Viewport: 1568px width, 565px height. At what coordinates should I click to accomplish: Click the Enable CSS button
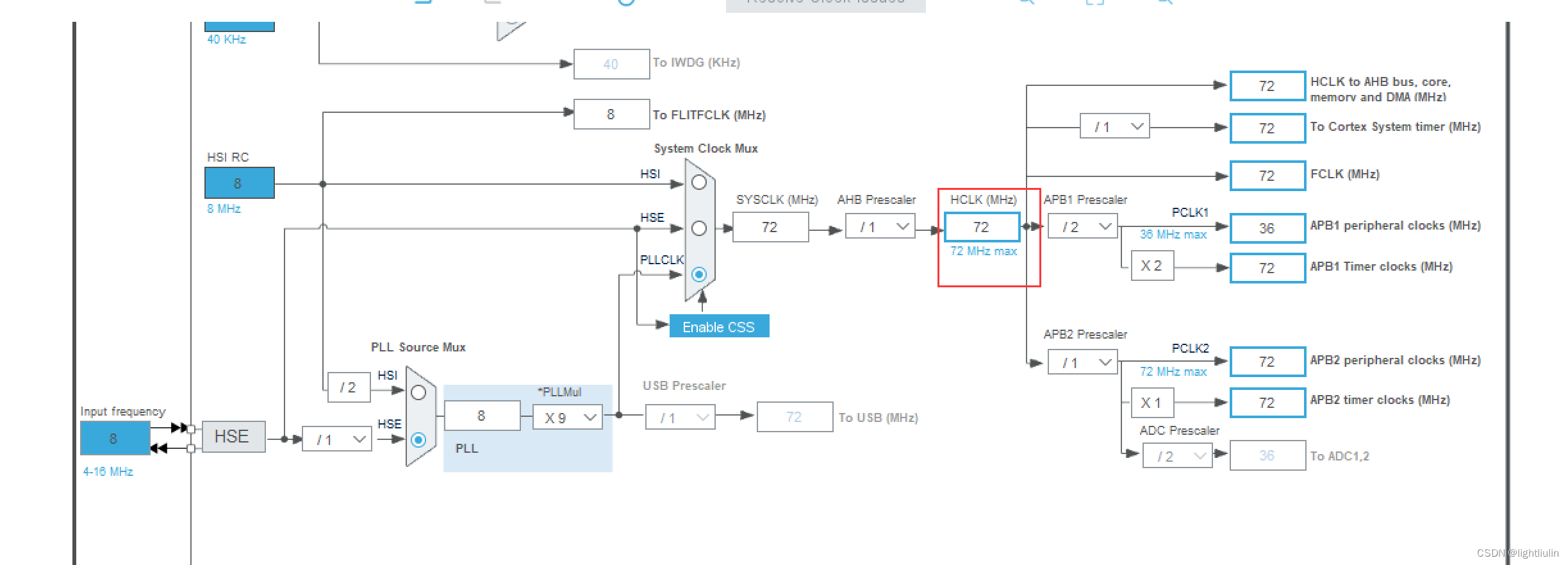pos(719,326)
